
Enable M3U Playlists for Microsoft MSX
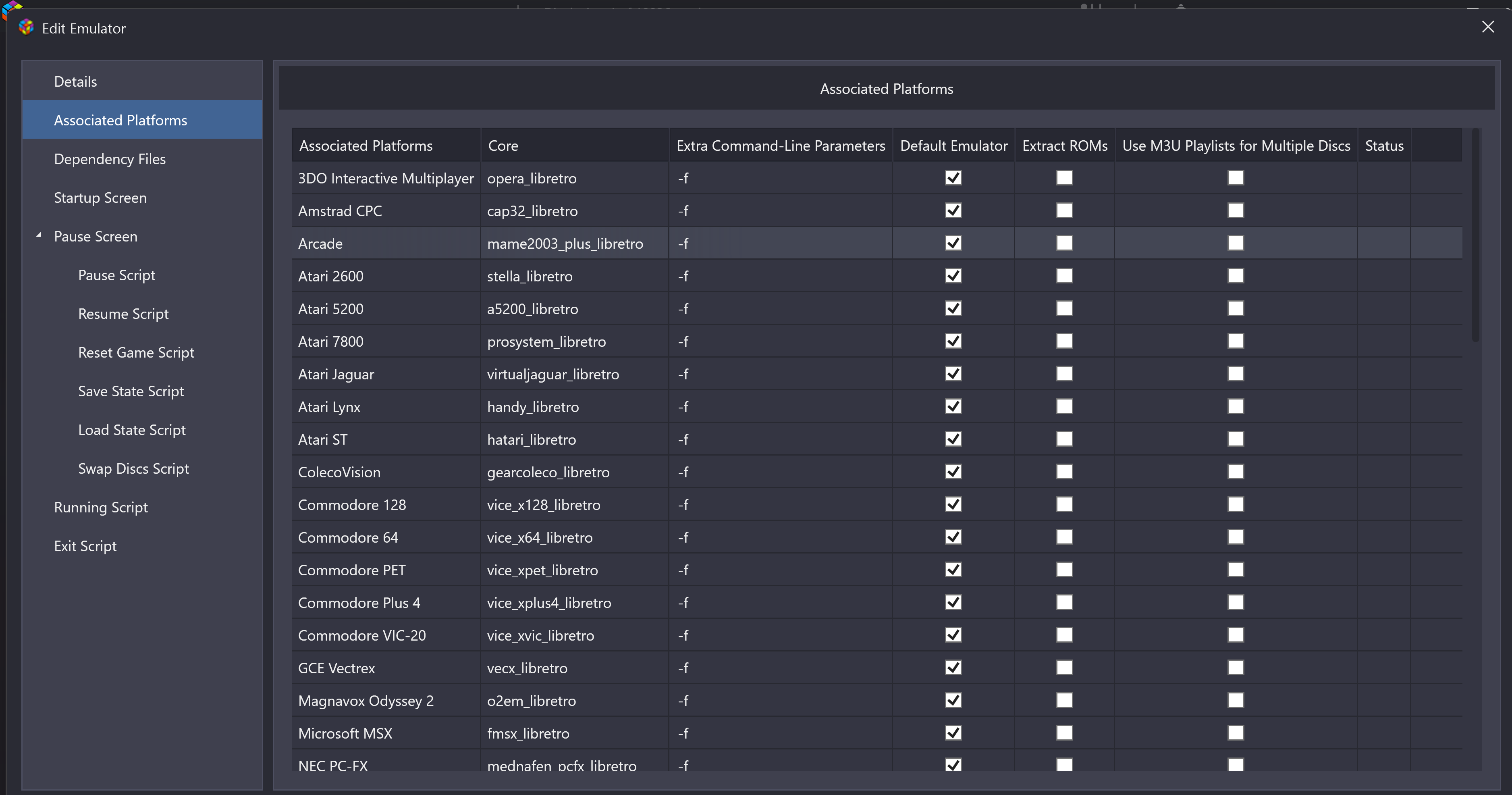click(1236, 733)
